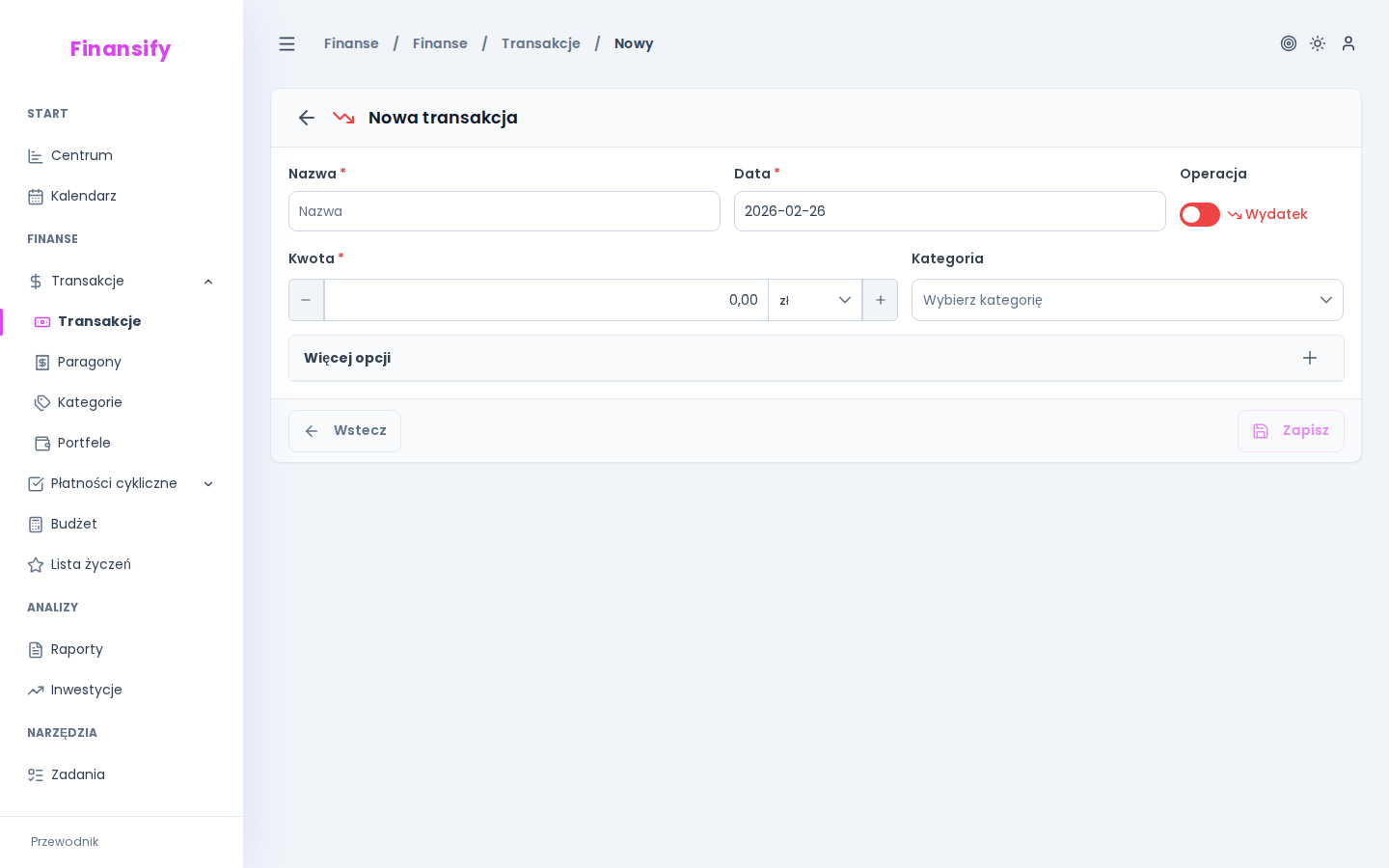Open Przewodnik at the sidebar bottom
Screen dimensions: 1389x868
pyautogui.click(x=64, y=842)
